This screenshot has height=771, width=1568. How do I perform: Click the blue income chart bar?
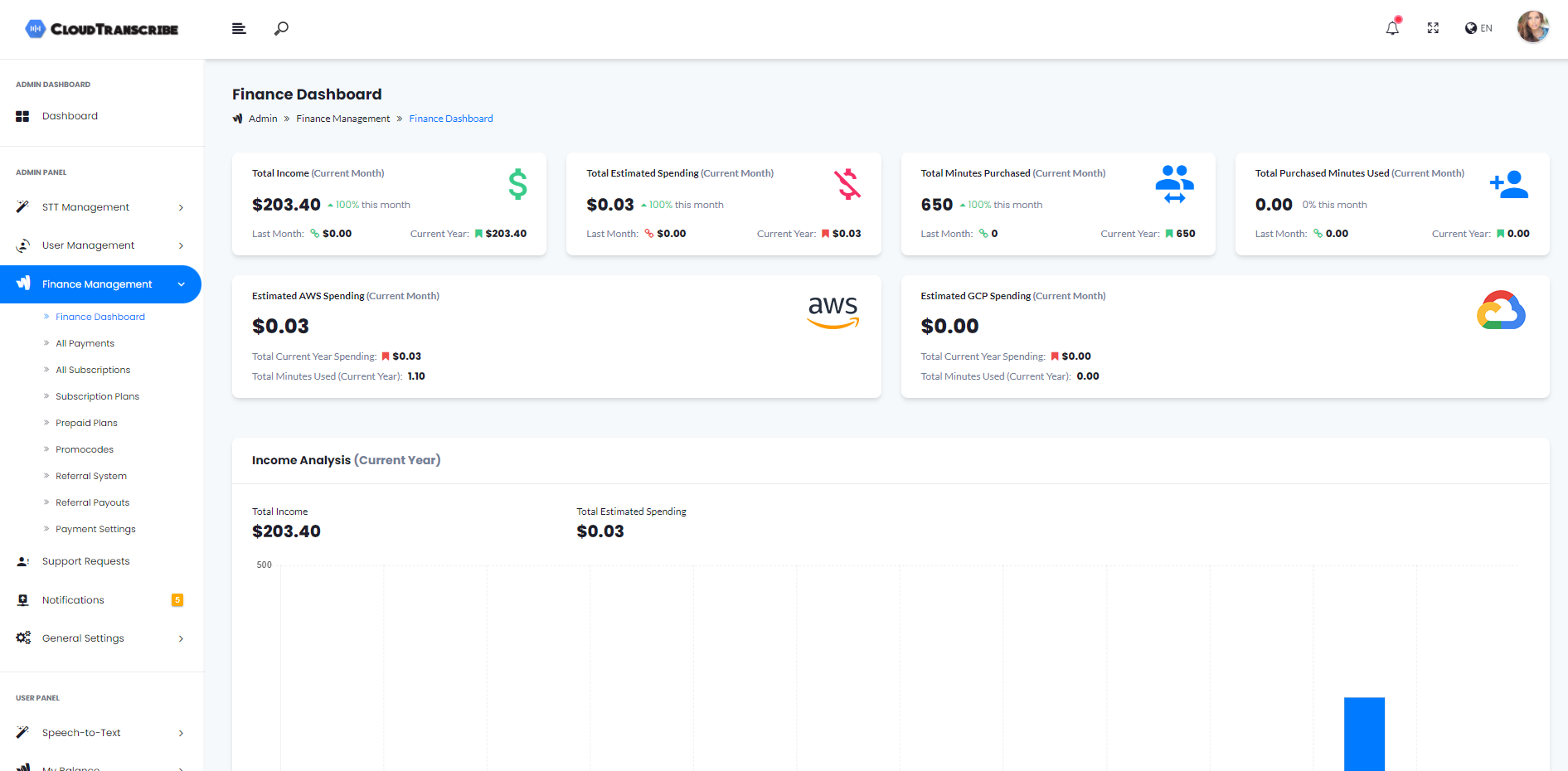pos(1364,734)
